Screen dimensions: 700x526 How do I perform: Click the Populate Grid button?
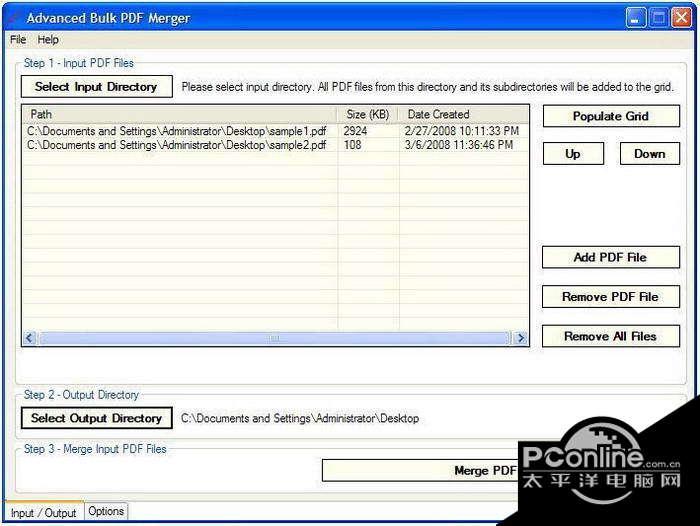click(x=611, y=116)
